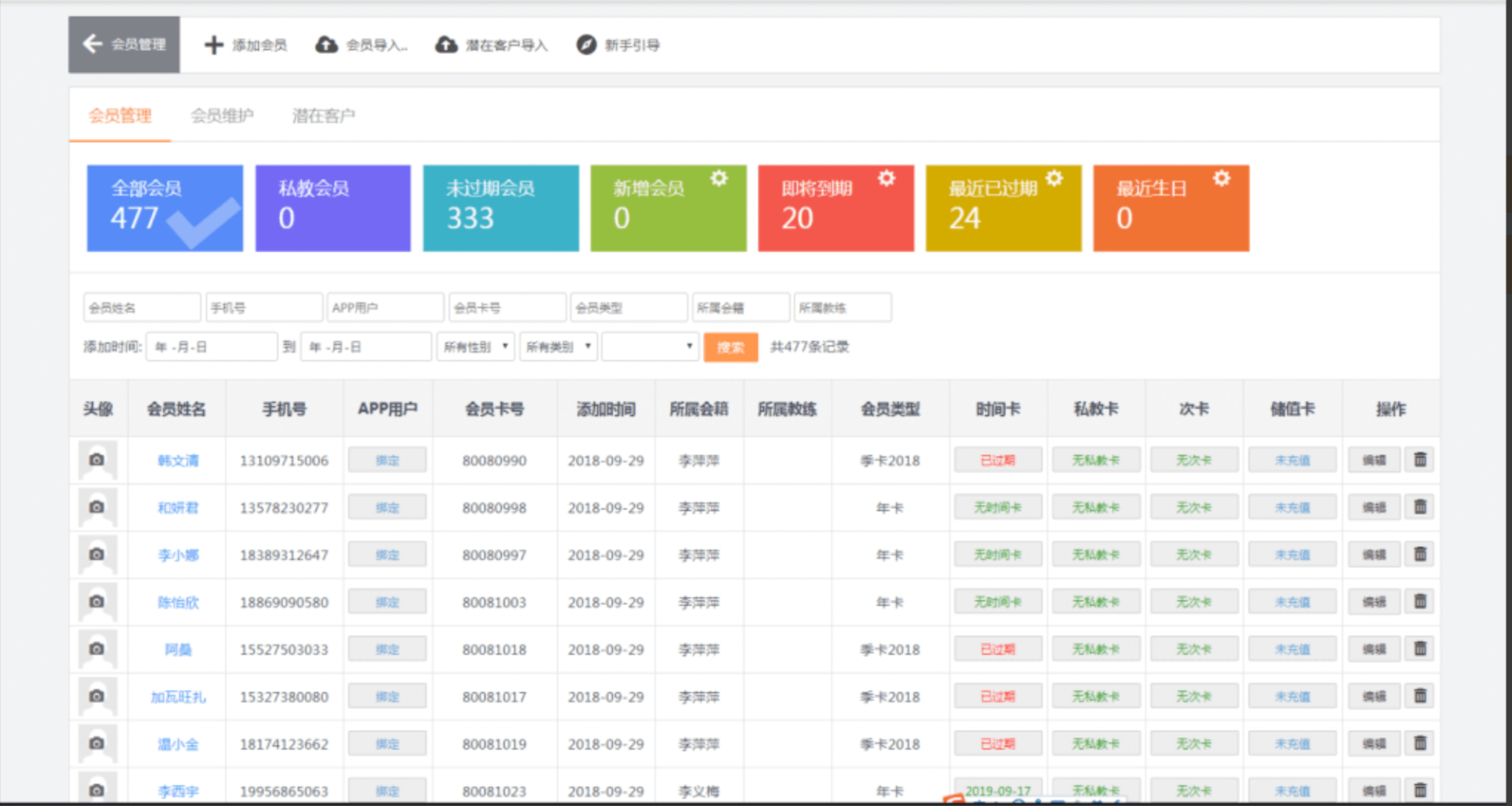1512x806 pixels.
Task: Open member link 陈怡欣
Action: pos(178,602)
